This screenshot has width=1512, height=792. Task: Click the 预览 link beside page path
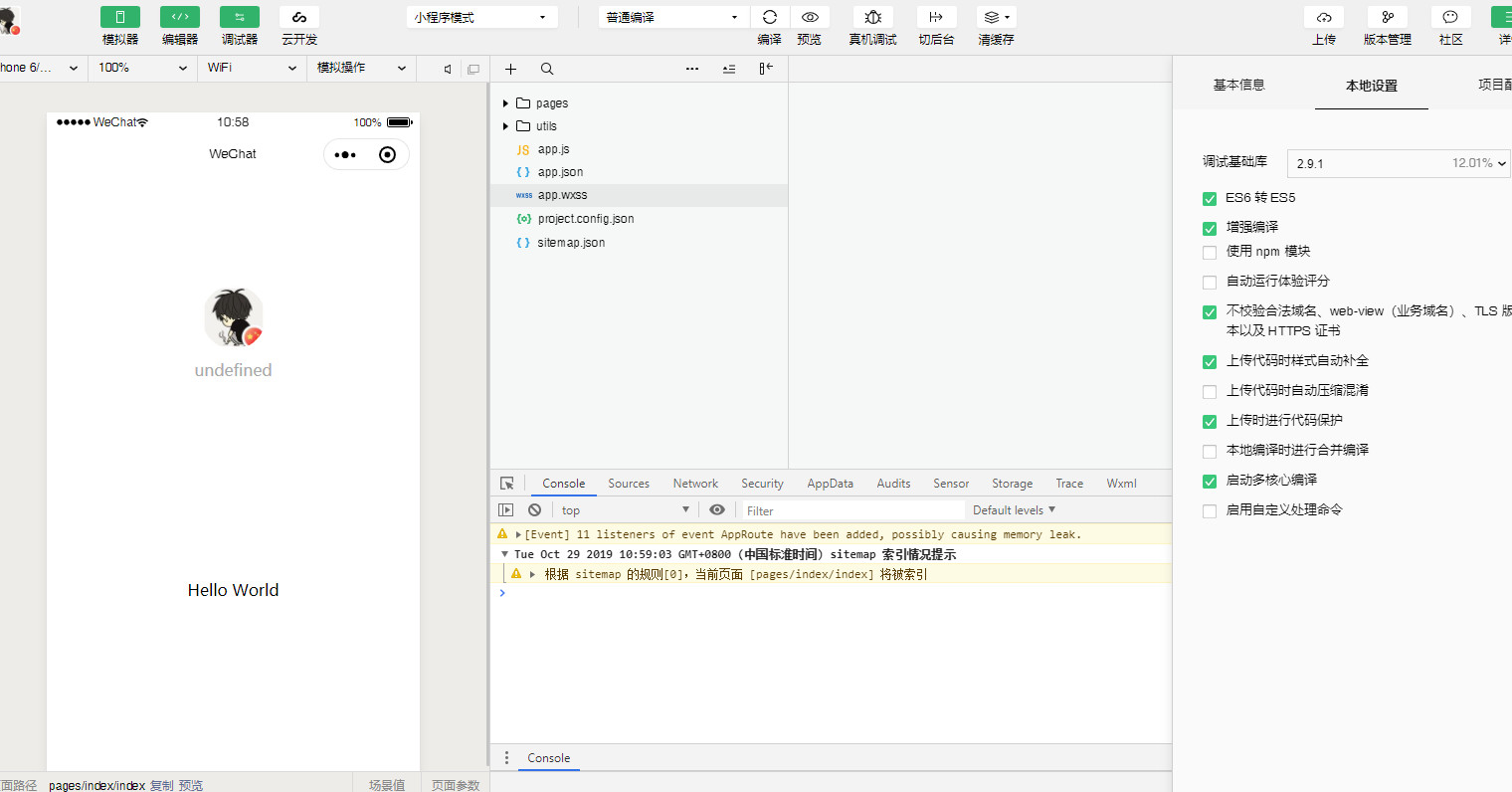(x=190, y=785)
